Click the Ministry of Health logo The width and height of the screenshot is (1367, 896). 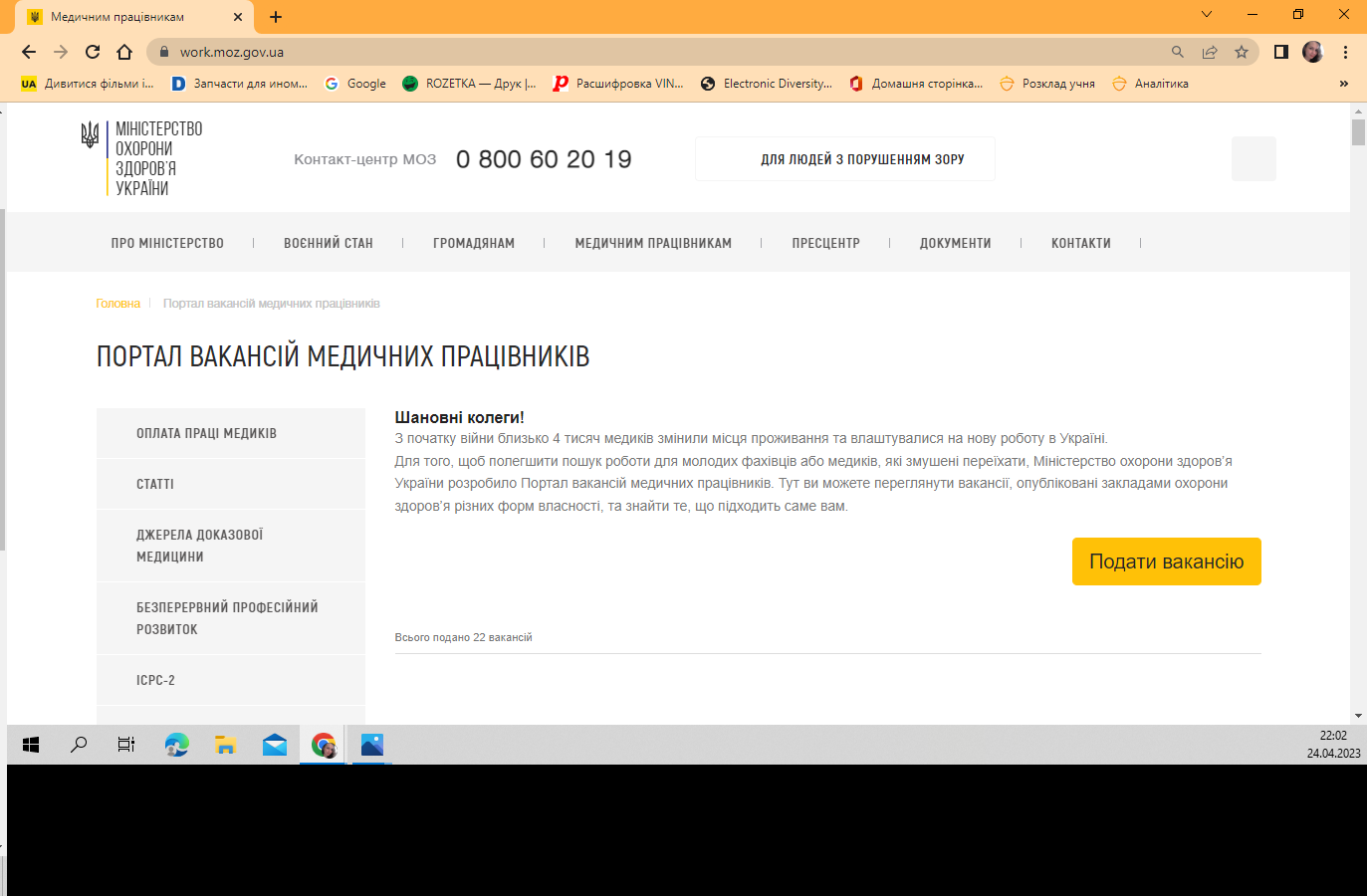tap(141, 158)
